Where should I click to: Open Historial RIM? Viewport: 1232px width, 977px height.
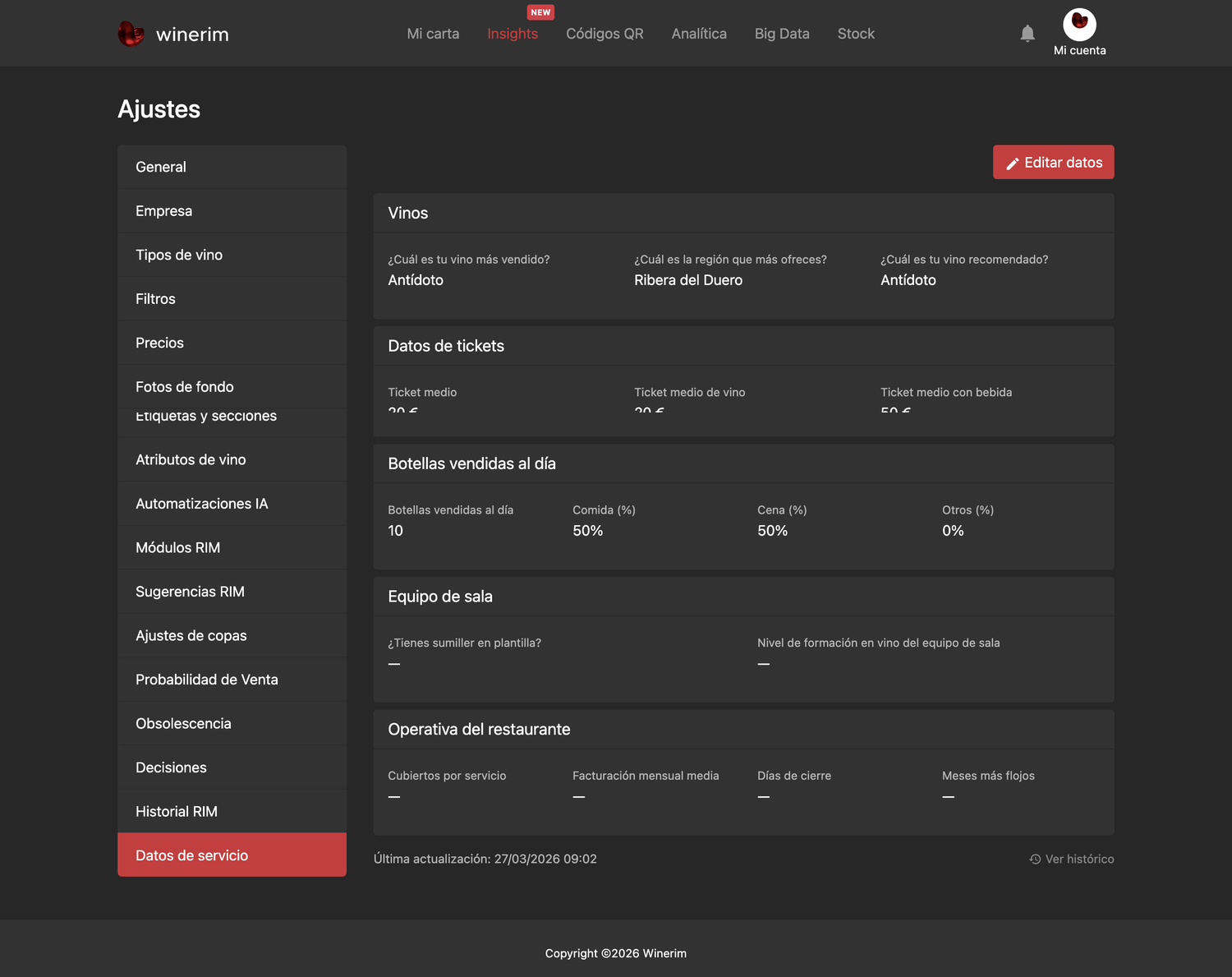pos(232,811)
